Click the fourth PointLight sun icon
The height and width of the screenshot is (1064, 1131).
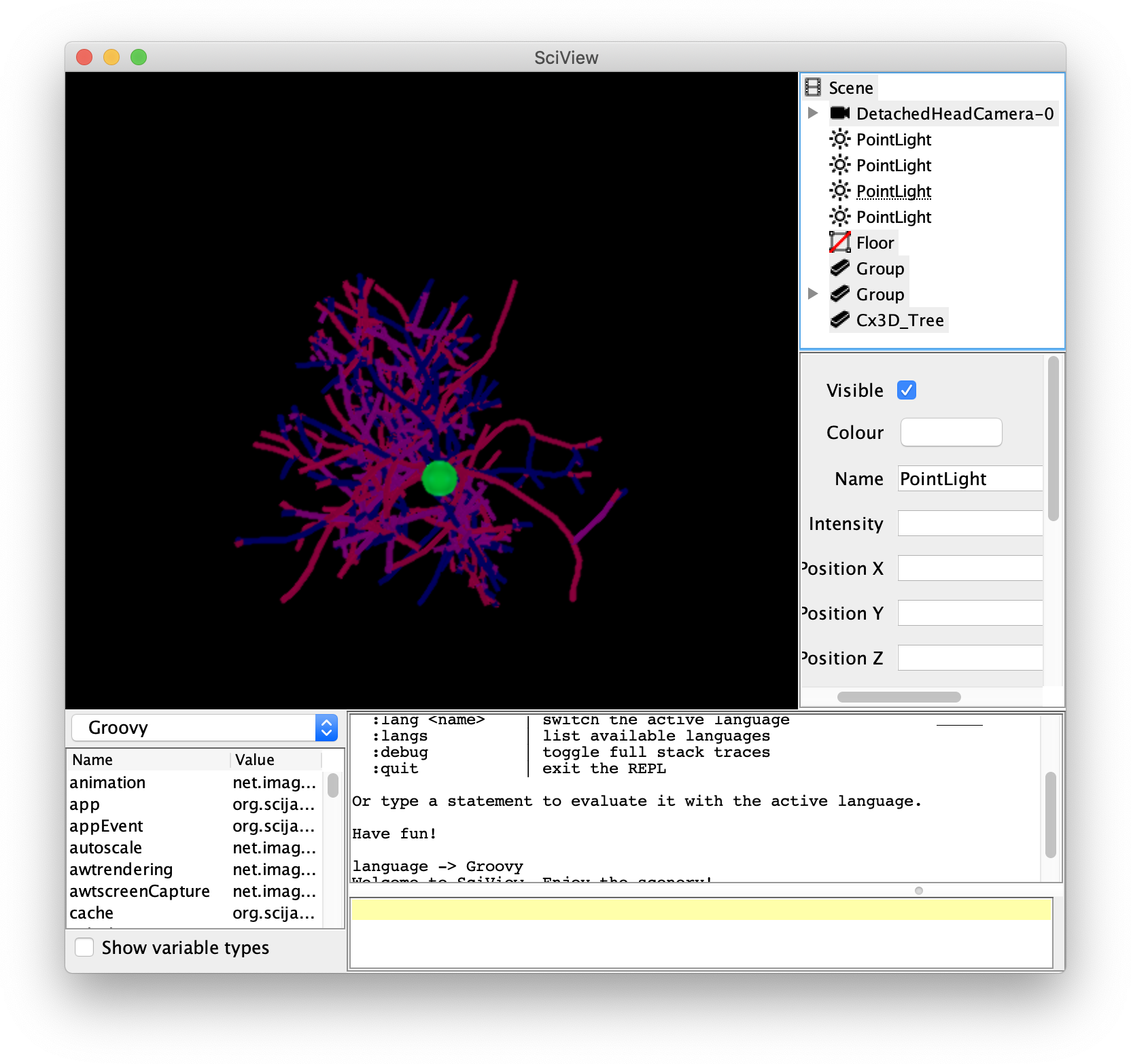840,217
